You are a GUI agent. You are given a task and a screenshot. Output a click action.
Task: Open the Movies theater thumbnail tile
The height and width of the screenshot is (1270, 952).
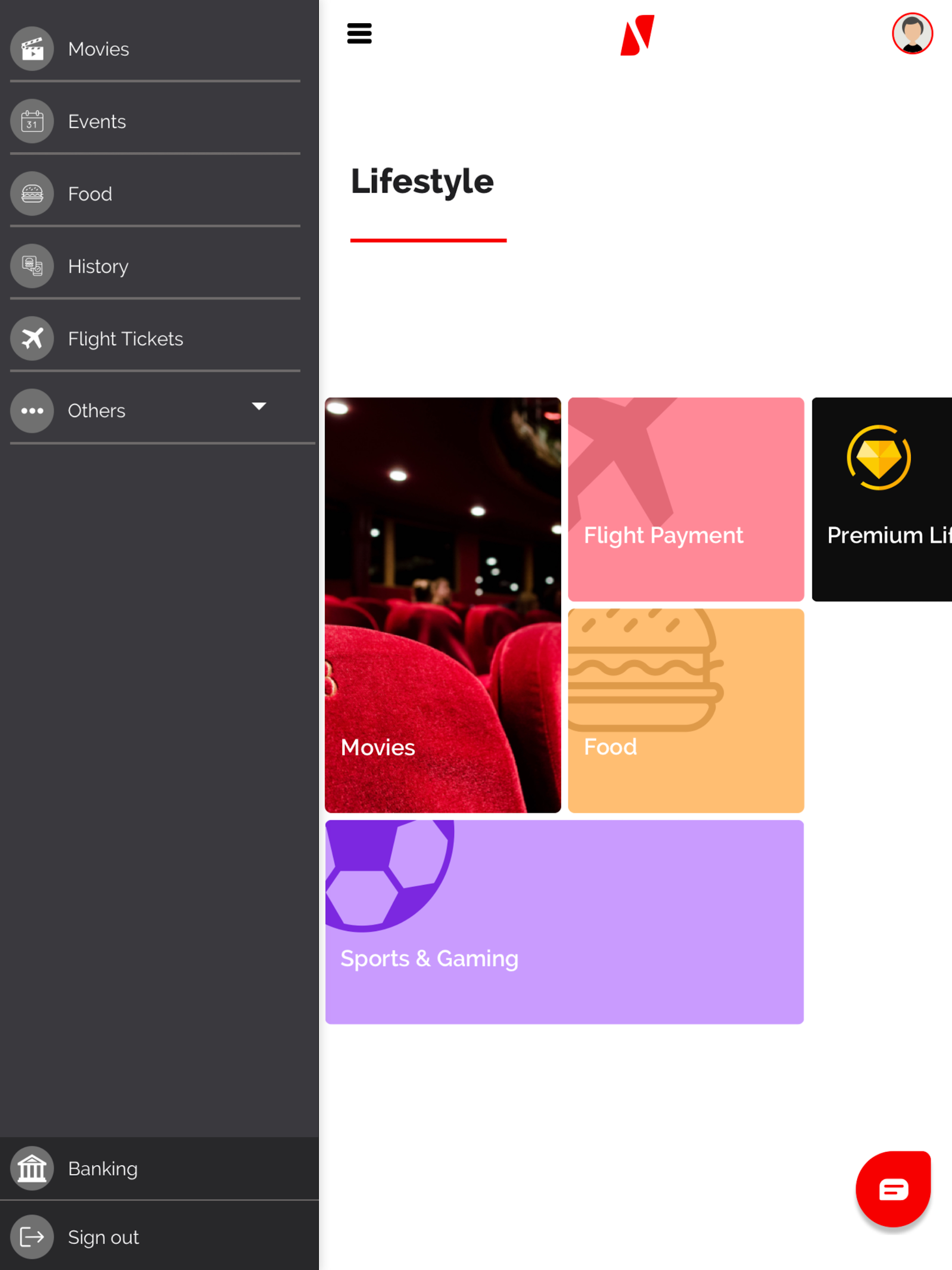click(443, 605)
